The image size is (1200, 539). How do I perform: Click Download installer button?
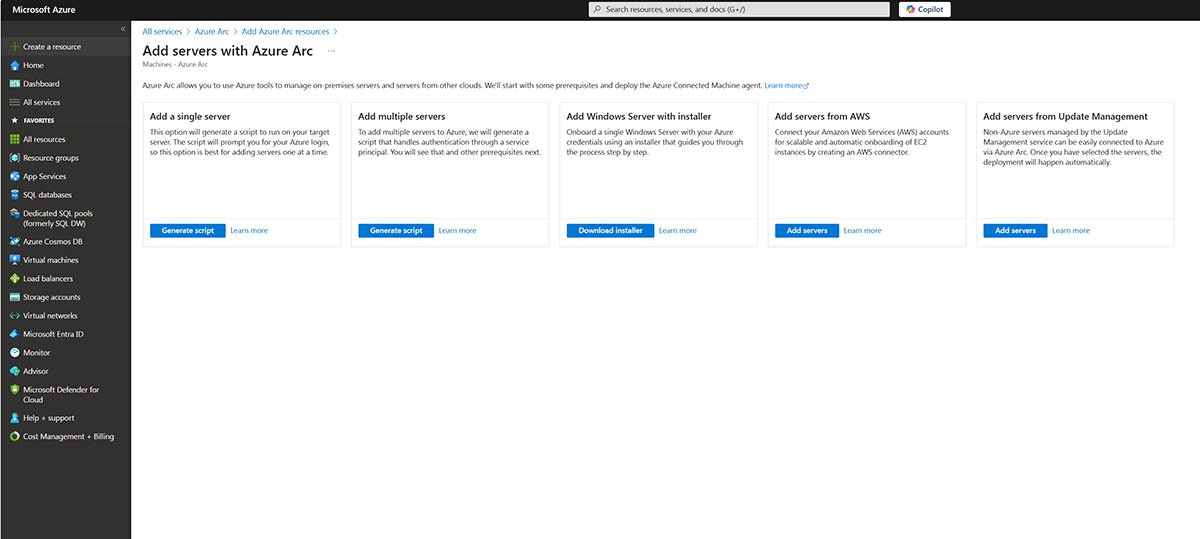[x=610, y=231]
